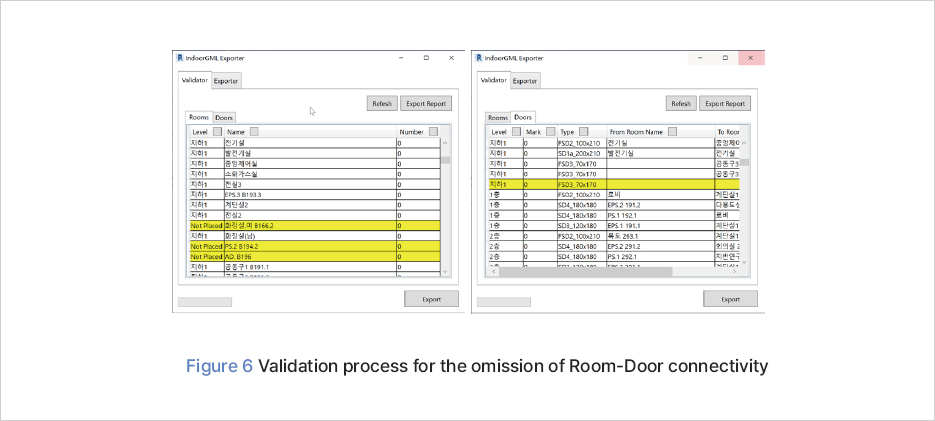Screen dimensions: 935x421
Task: Select the From Room cell 'EPS.2 291.2'
Action: tap(660, 246)
